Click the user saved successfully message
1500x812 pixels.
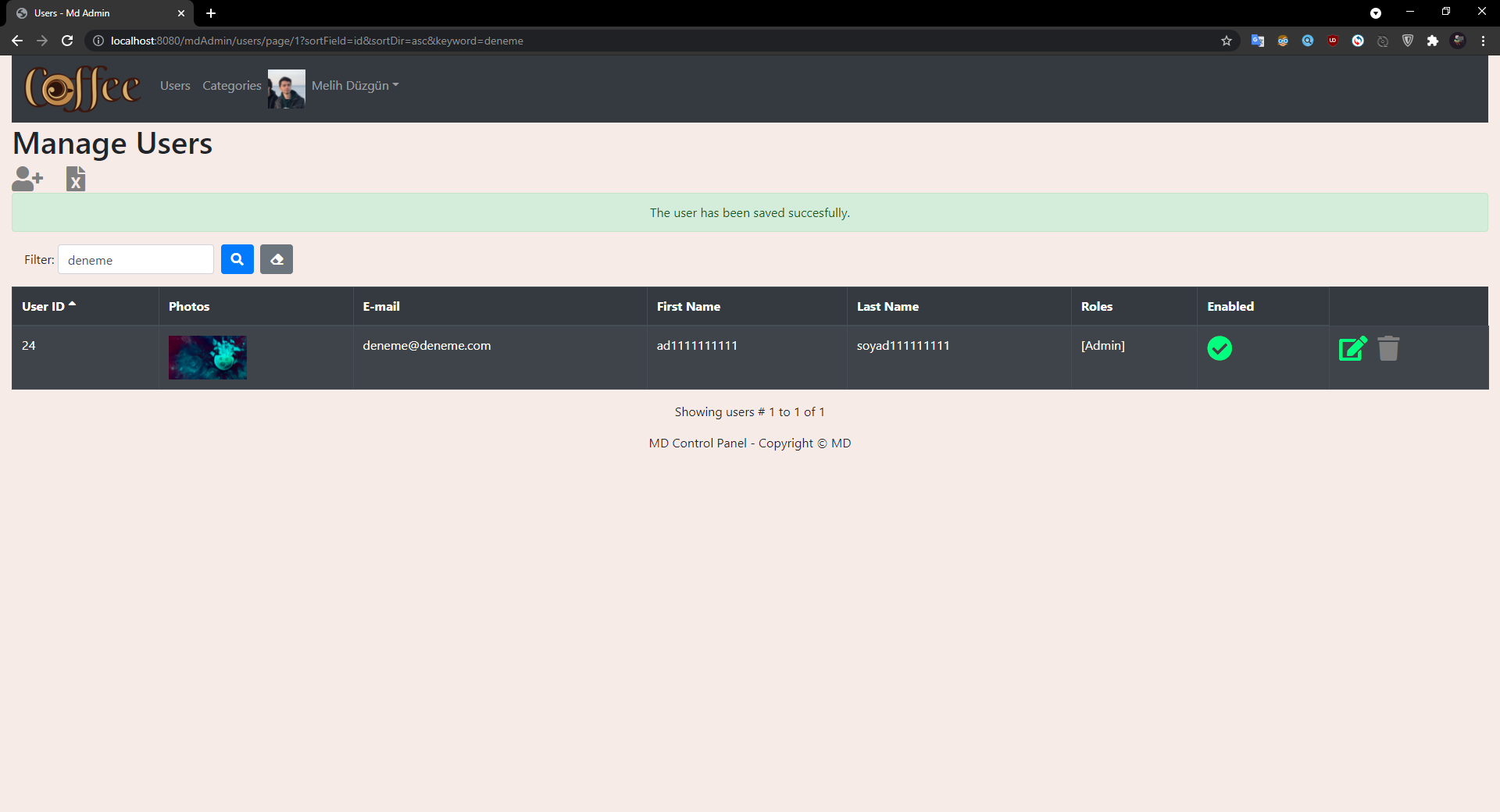click(x=750, y=212)
